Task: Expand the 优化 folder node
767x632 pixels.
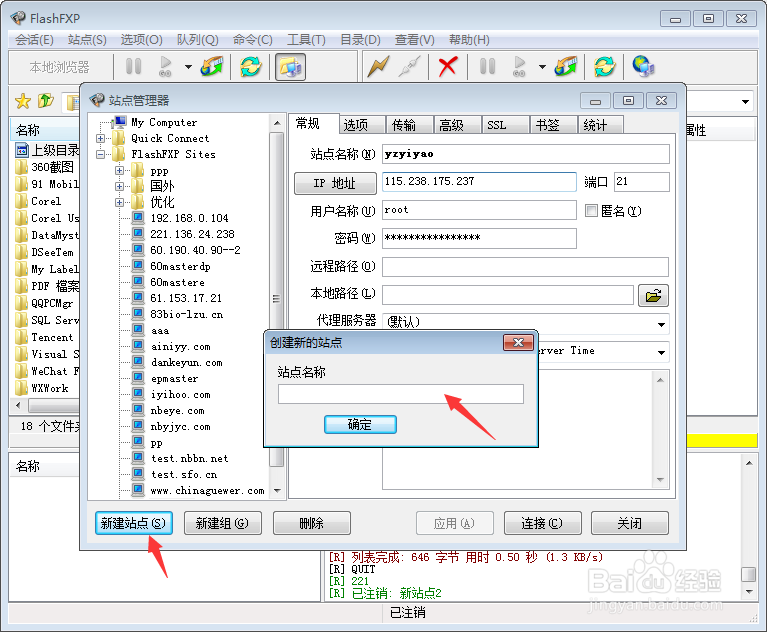Action: coord(119,202)
